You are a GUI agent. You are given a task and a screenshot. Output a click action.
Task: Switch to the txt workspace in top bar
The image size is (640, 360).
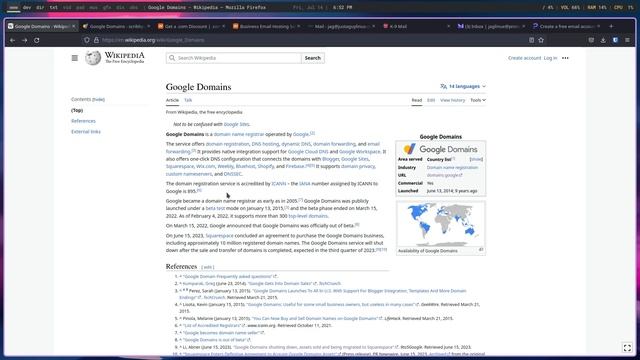coord(53,7)
